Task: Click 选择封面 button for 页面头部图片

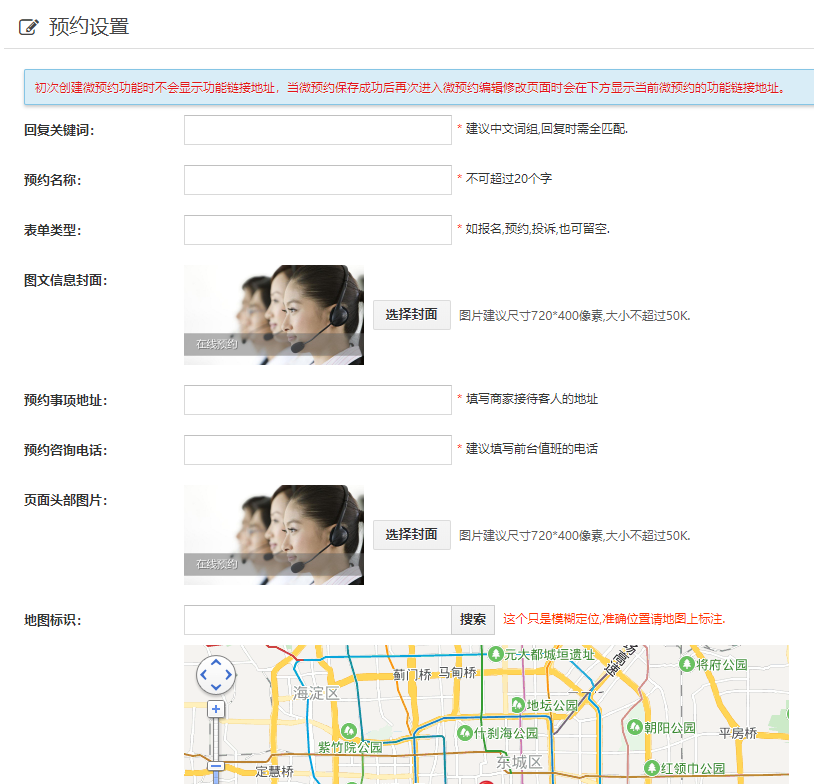Action: [x=411, y=535]
